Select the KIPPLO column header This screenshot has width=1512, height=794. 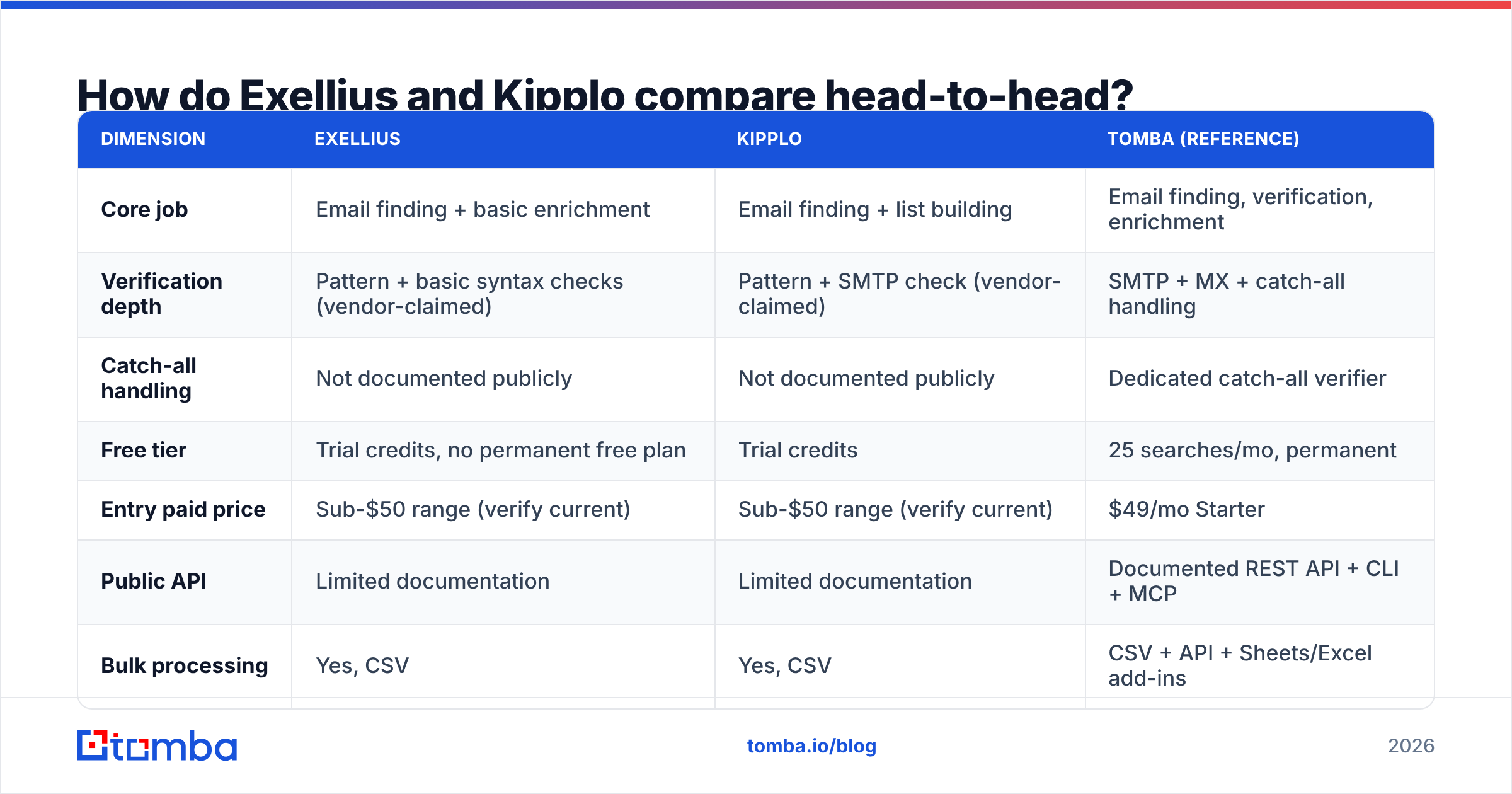[x=769, y=139]
